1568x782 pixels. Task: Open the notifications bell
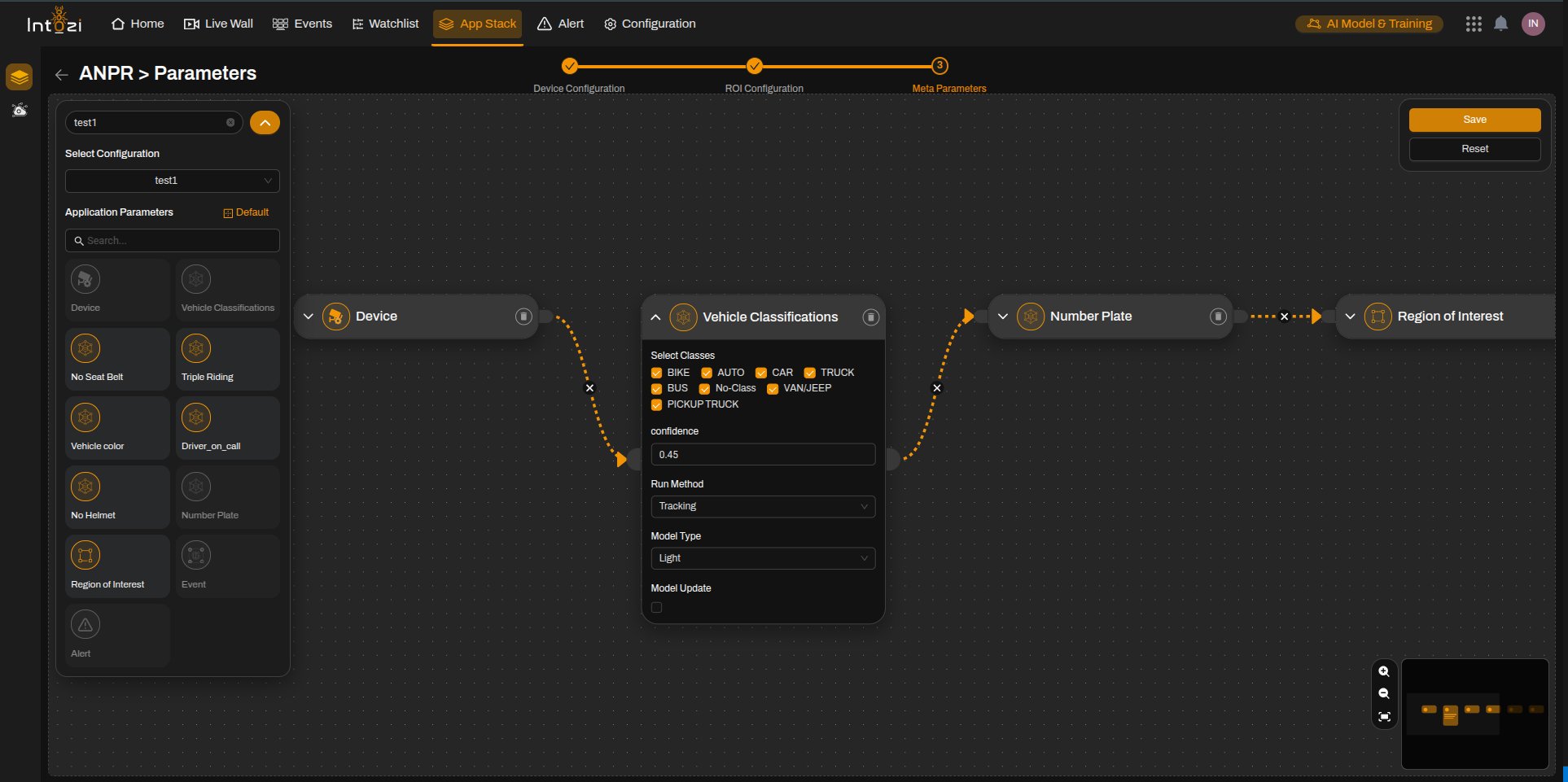click(x=1500, y=24)
